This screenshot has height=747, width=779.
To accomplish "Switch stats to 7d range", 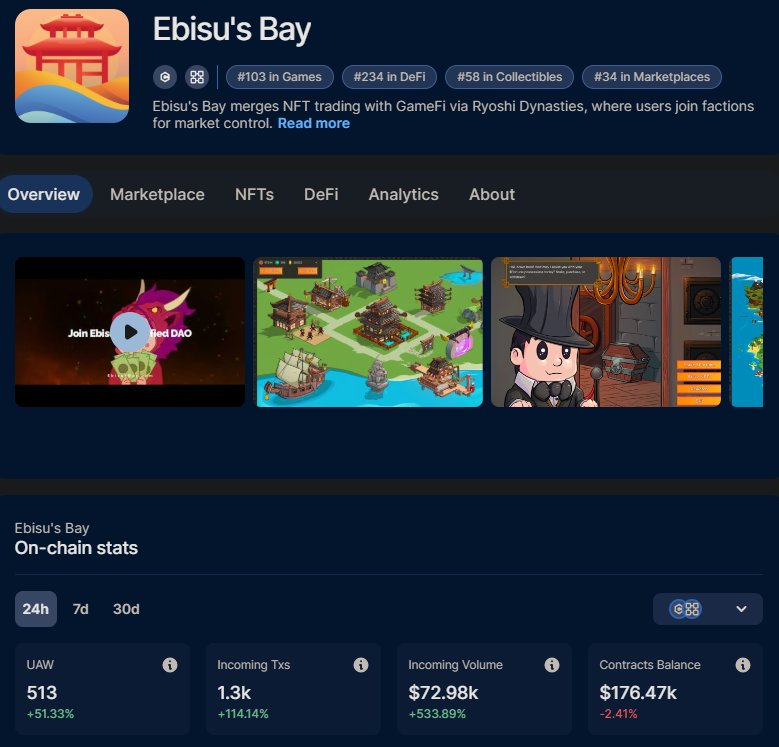I will click(80, 609).
